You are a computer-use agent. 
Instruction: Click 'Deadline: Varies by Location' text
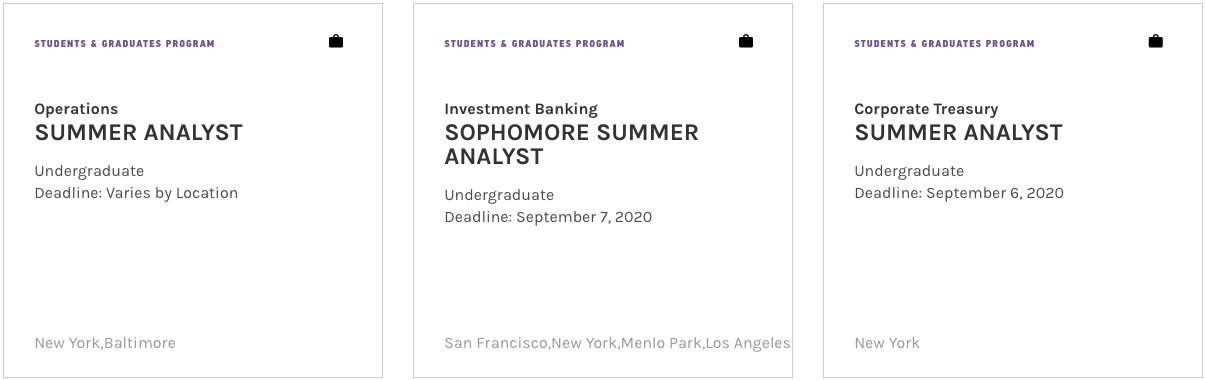point(137,193)
